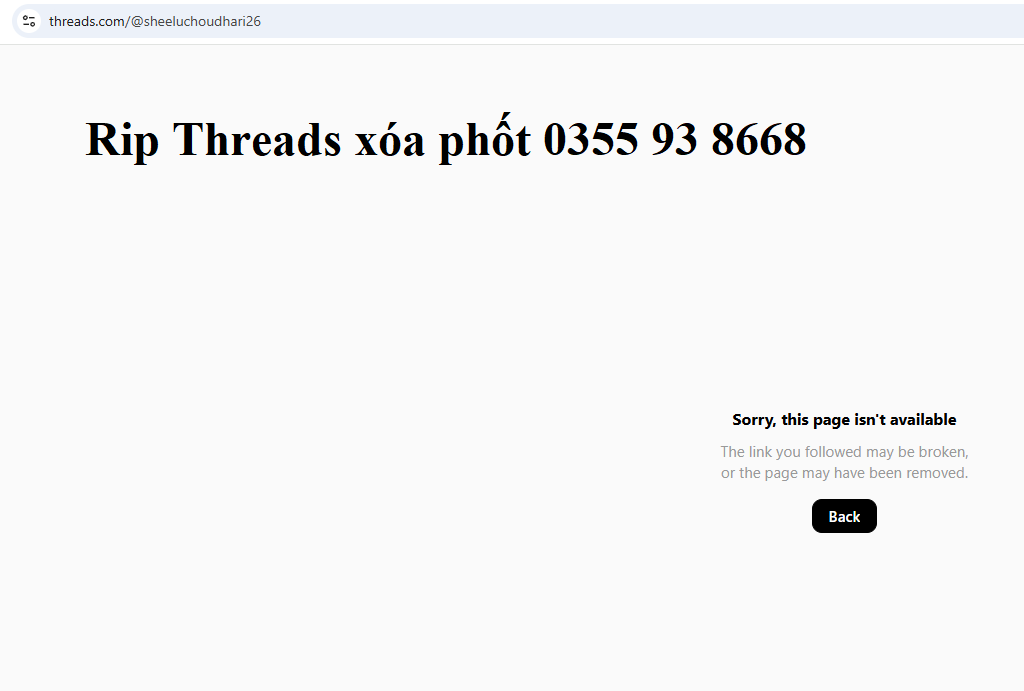1024x691 pixels.
Task: Click "xóa" in the heading
Action: (389, 138)
